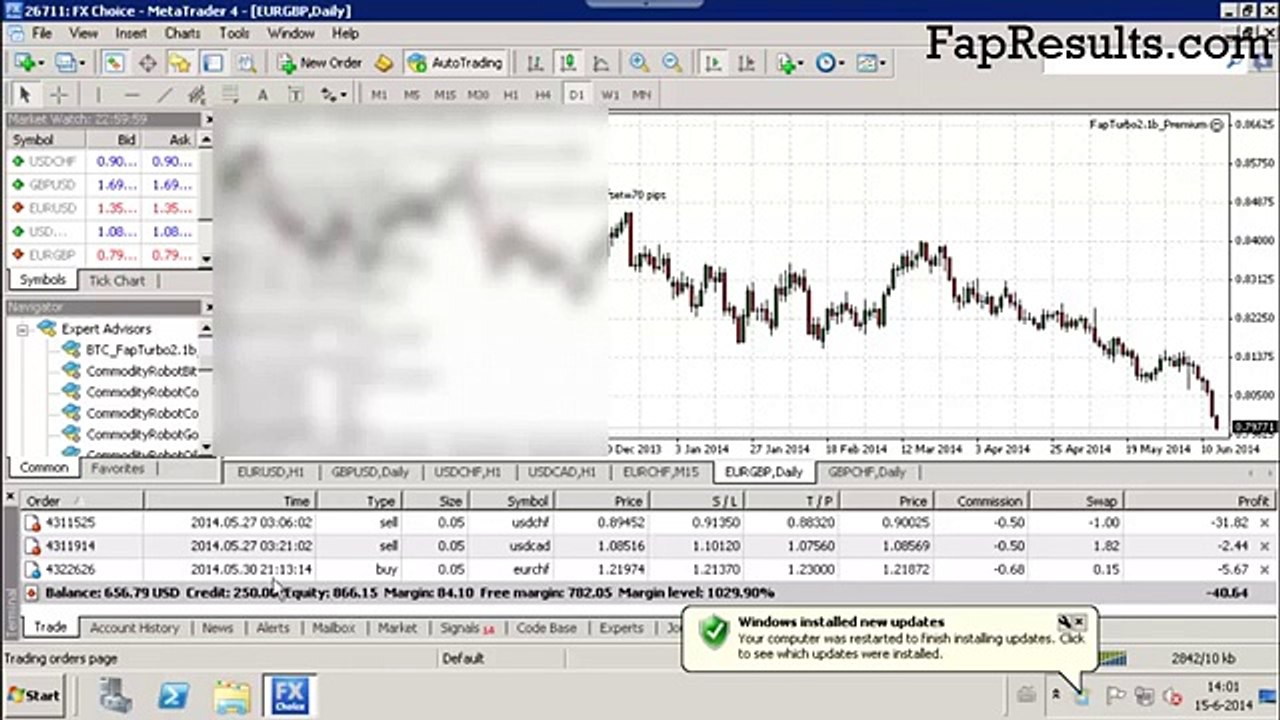Screen dimensions: 1280x720
Task: Open the Periods clock dropdown
Action: point(830,63)
